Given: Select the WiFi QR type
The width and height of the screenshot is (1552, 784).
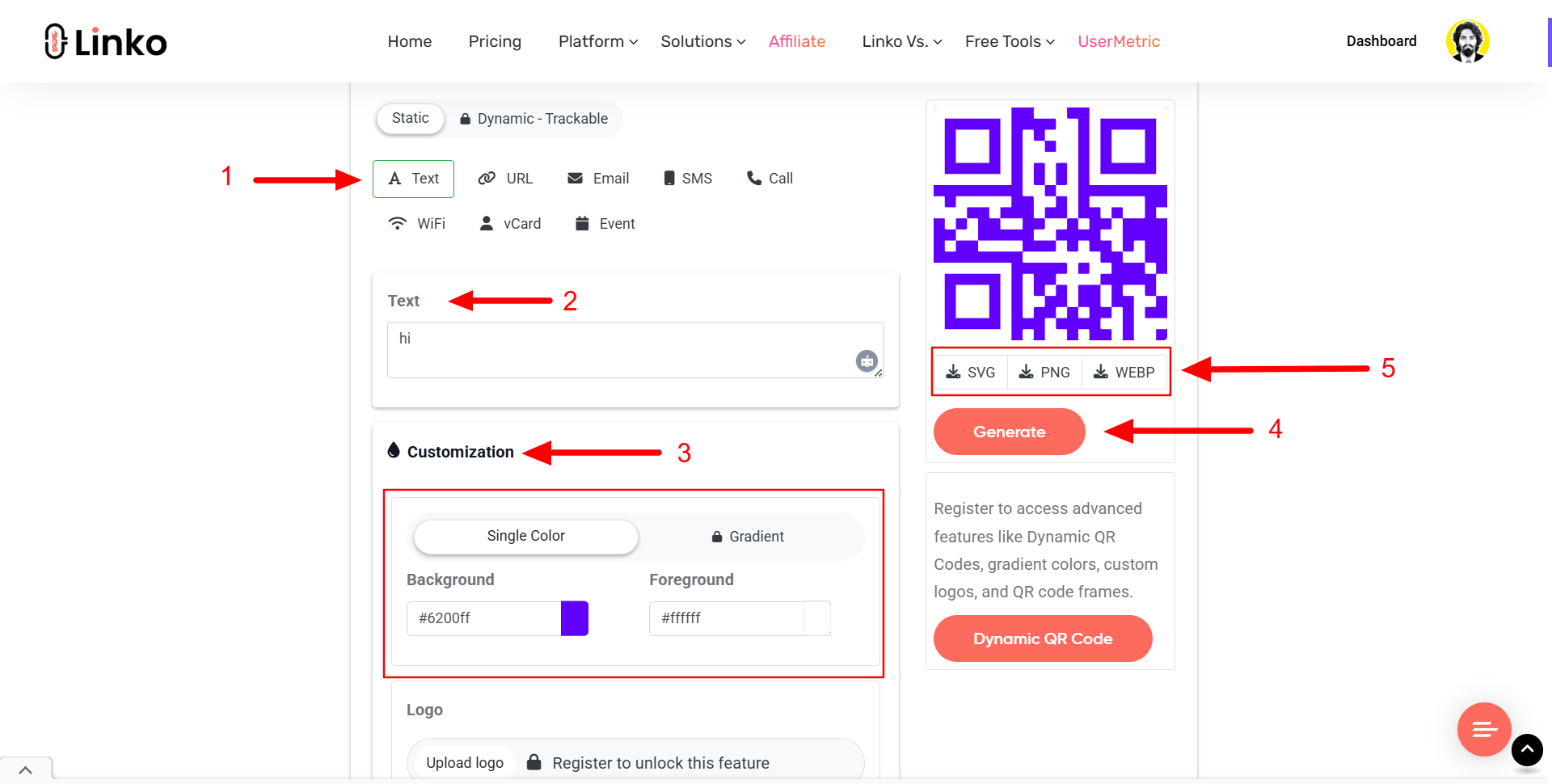Looking at the screenshot, I should coord(417,224).
